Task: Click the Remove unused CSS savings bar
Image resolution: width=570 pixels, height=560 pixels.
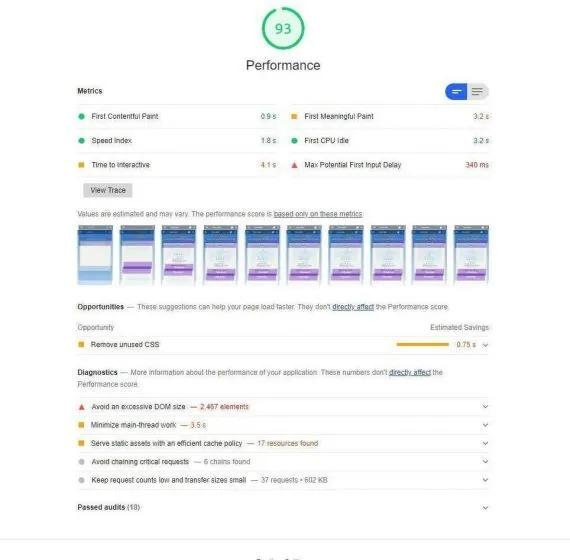Action: click(422, 344)
